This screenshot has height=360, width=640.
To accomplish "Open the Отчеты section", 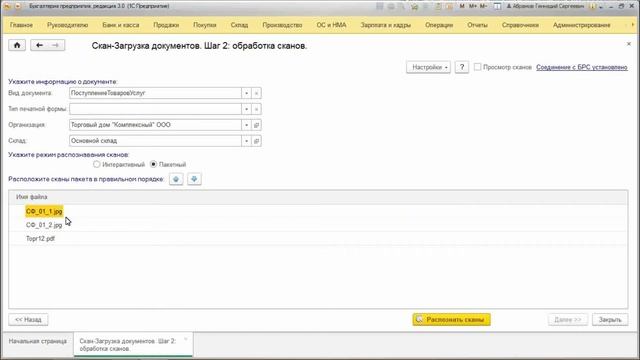I will point(477,25).
